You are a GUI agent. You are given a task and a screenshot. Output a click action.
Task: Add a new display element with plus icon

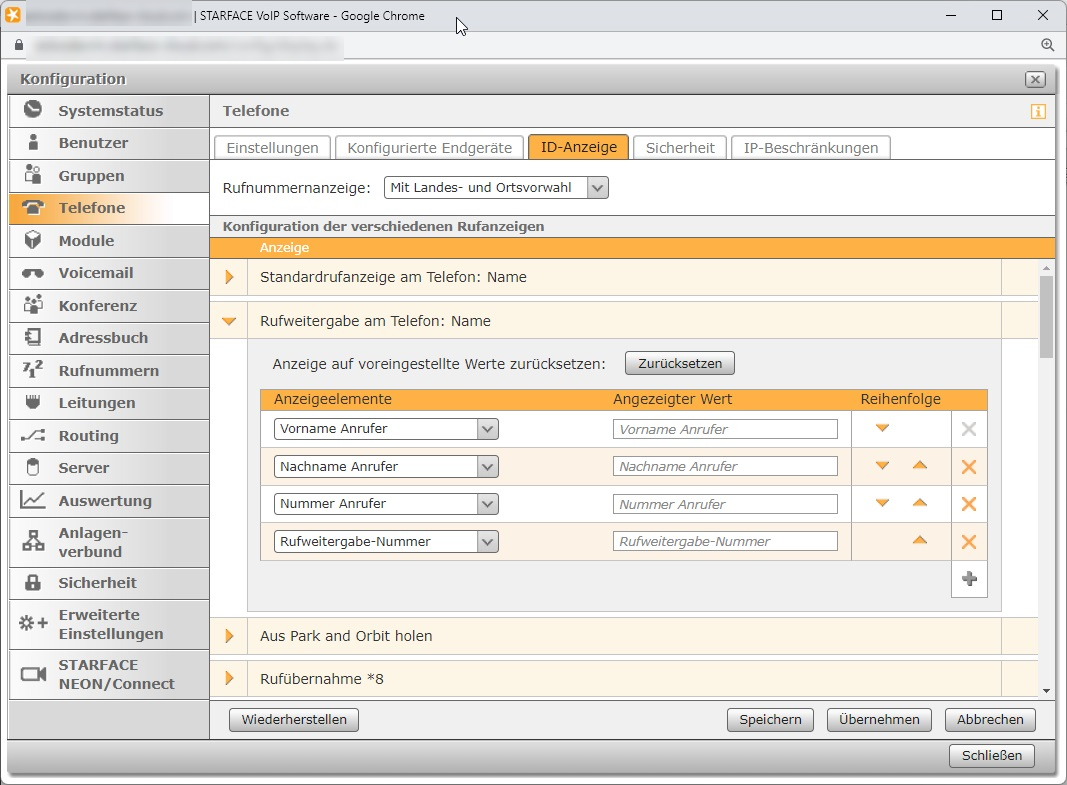[968, 579]
